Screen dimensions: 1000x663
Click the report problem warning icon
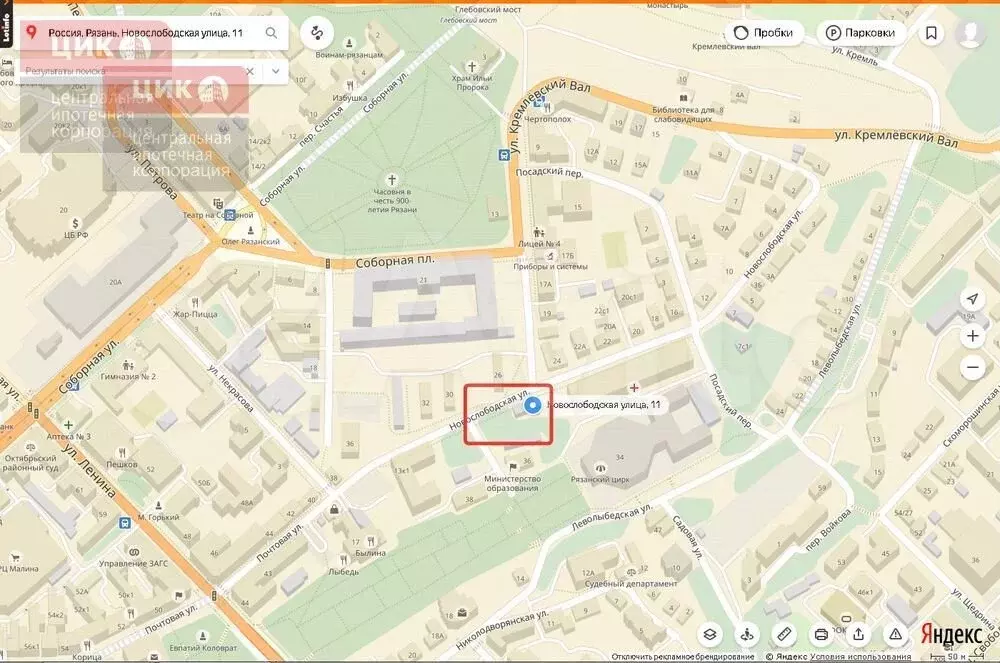895,634
